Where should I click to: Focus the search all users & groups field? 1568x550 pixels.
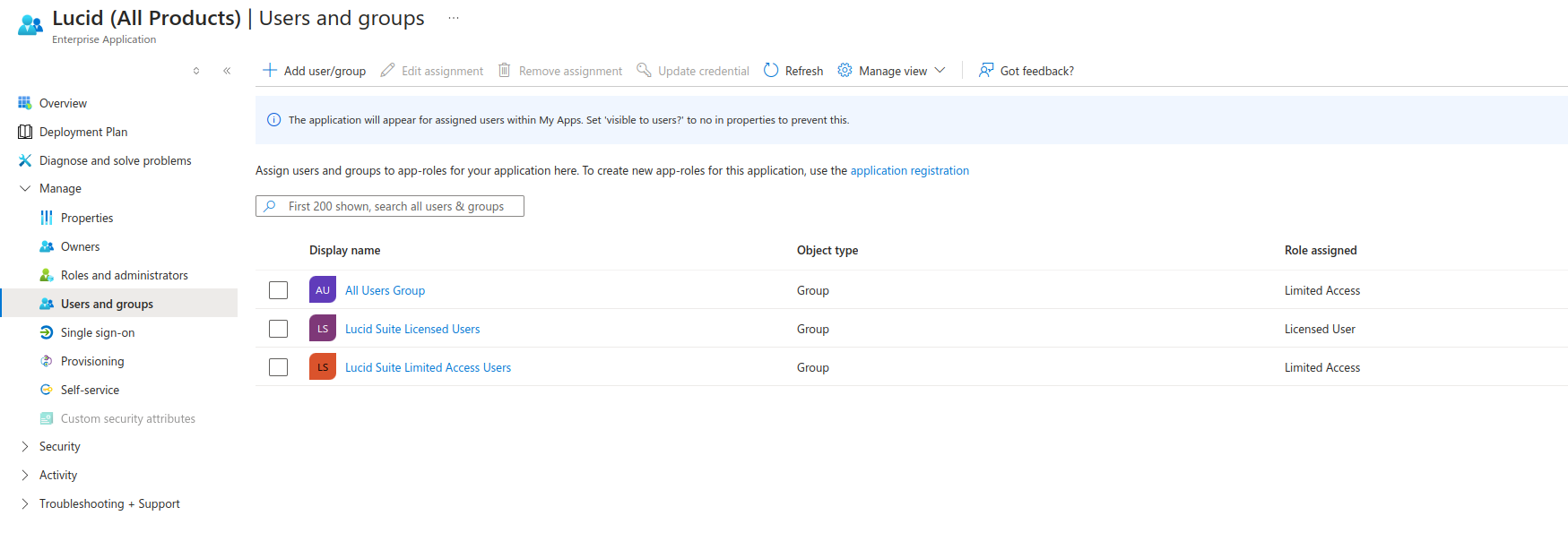coord(390,206)
